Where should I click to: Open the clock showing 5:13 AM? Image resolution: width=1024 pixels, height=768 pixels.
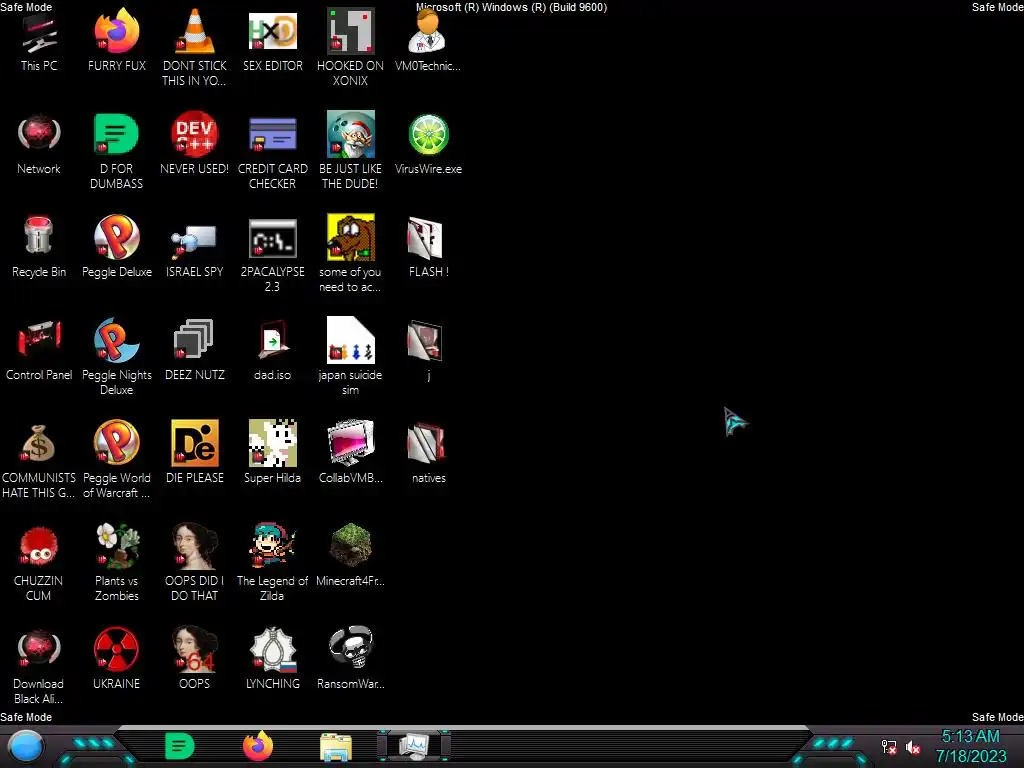(970, 737)
